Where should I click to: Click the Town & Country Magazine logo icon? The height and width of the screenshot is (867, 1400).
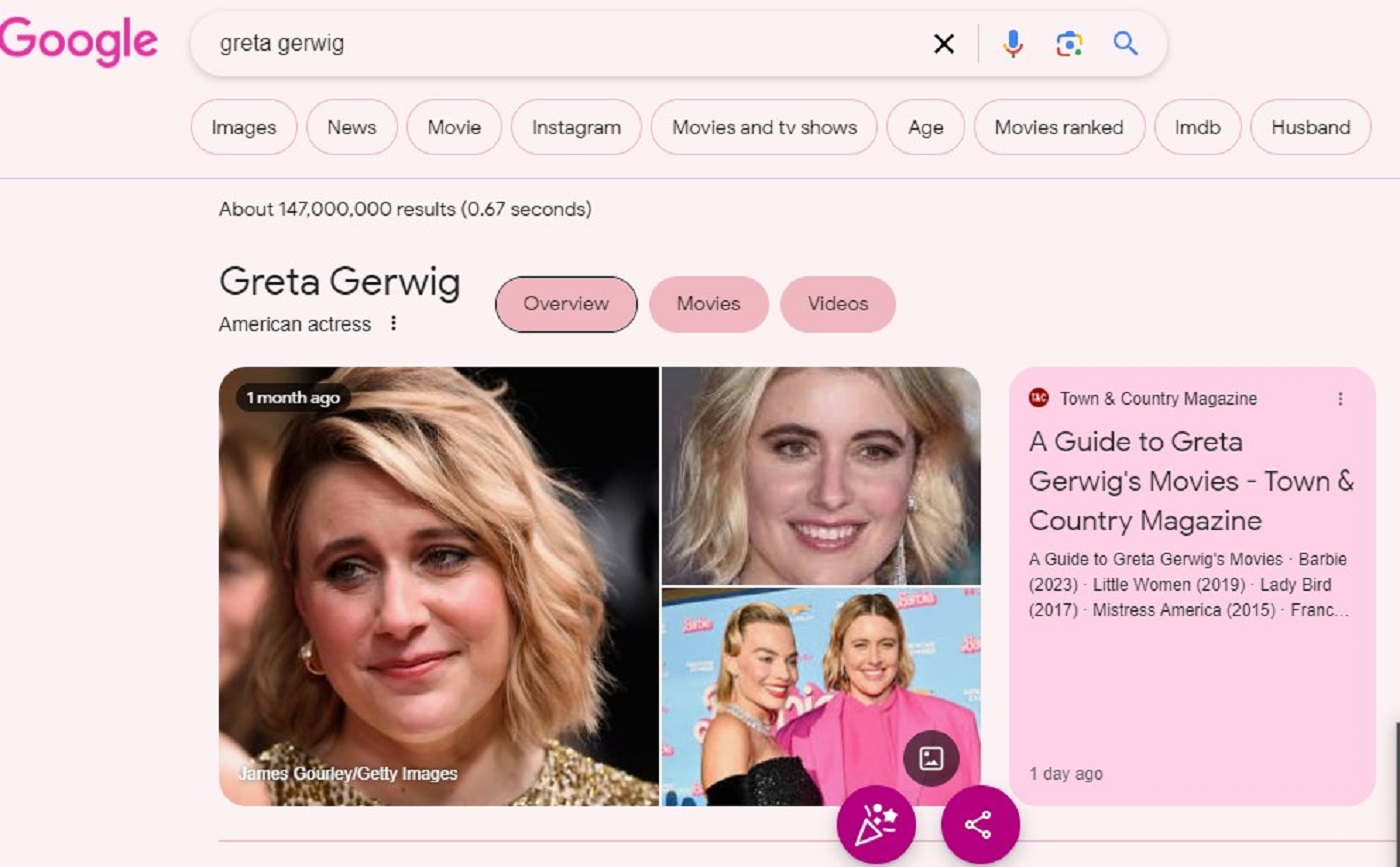tap(1037, 398)
